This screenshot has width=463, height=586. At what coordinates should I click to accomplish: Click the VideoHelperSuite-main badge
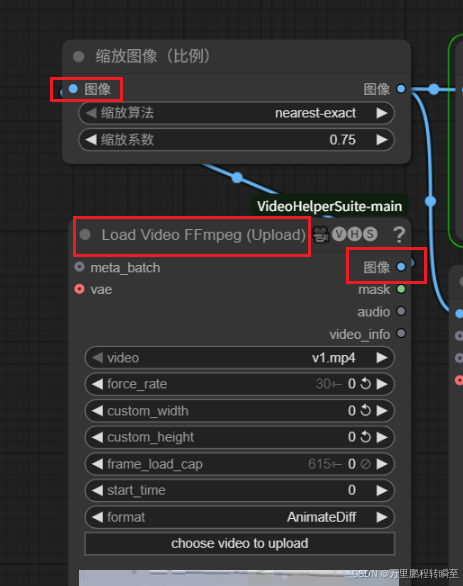click(x=330, y=206)
